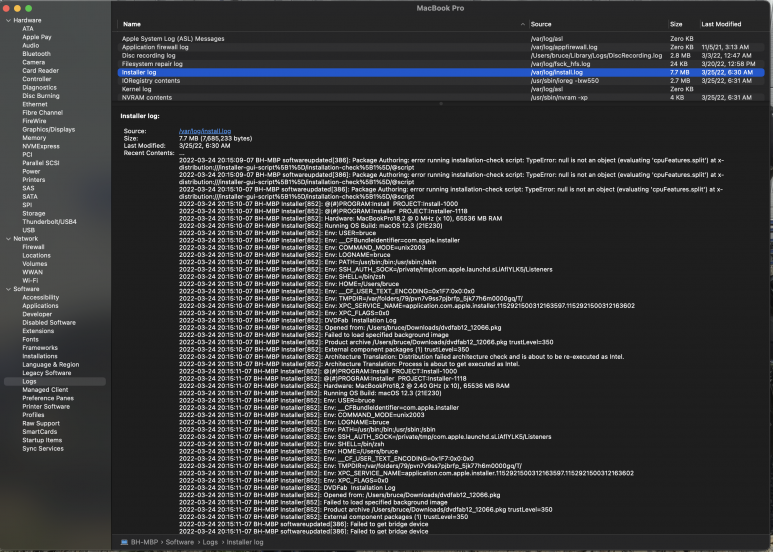The height and width of the screenshot is (552, 773).
Task: Select Thunderbolt/USB4 hardware item
Action: pos(49,222)
